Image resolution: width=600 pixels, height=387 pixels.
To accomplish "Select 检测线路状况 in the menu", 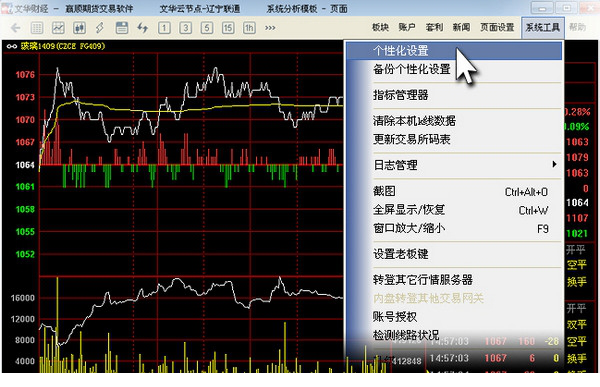I will (x=454, y=335).
